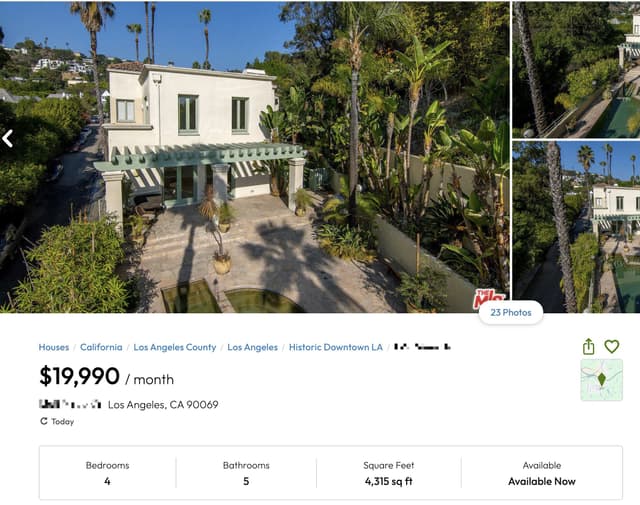Open the map location thumbnail
This screenshot has width=640, height=505.
coord(601,380)
